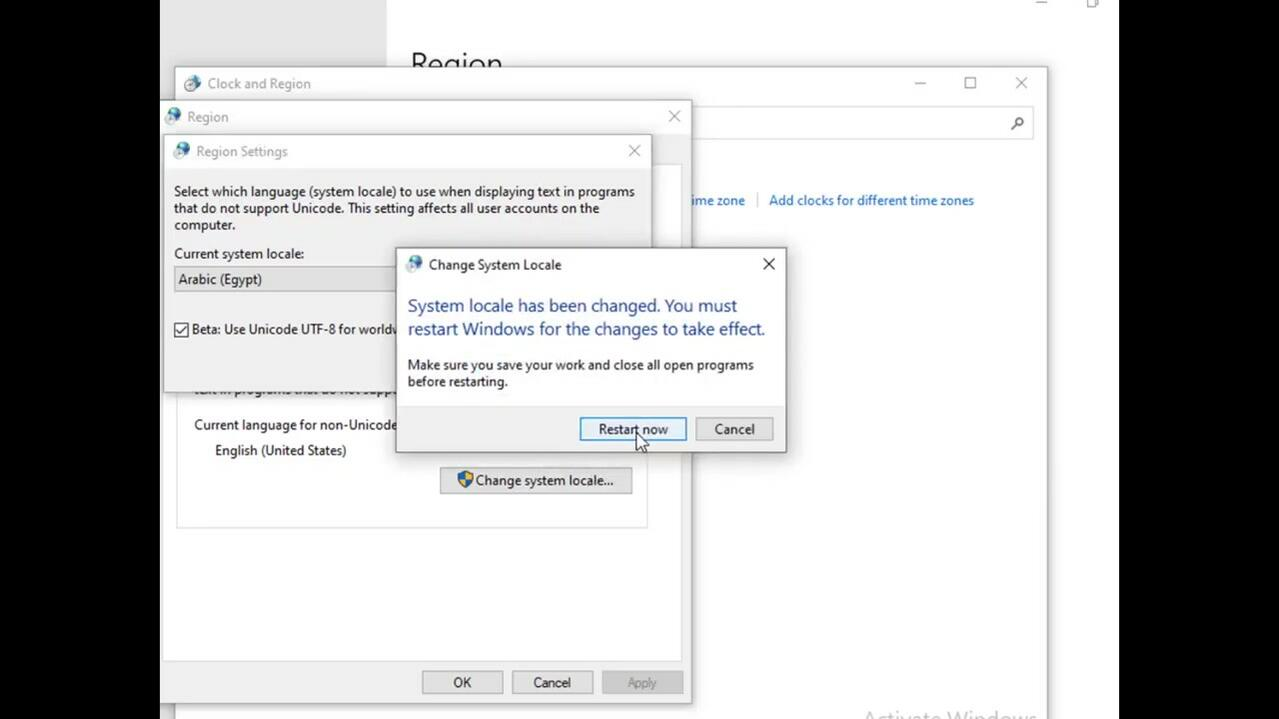Click the Region dialog globe icon

[173, 116]
